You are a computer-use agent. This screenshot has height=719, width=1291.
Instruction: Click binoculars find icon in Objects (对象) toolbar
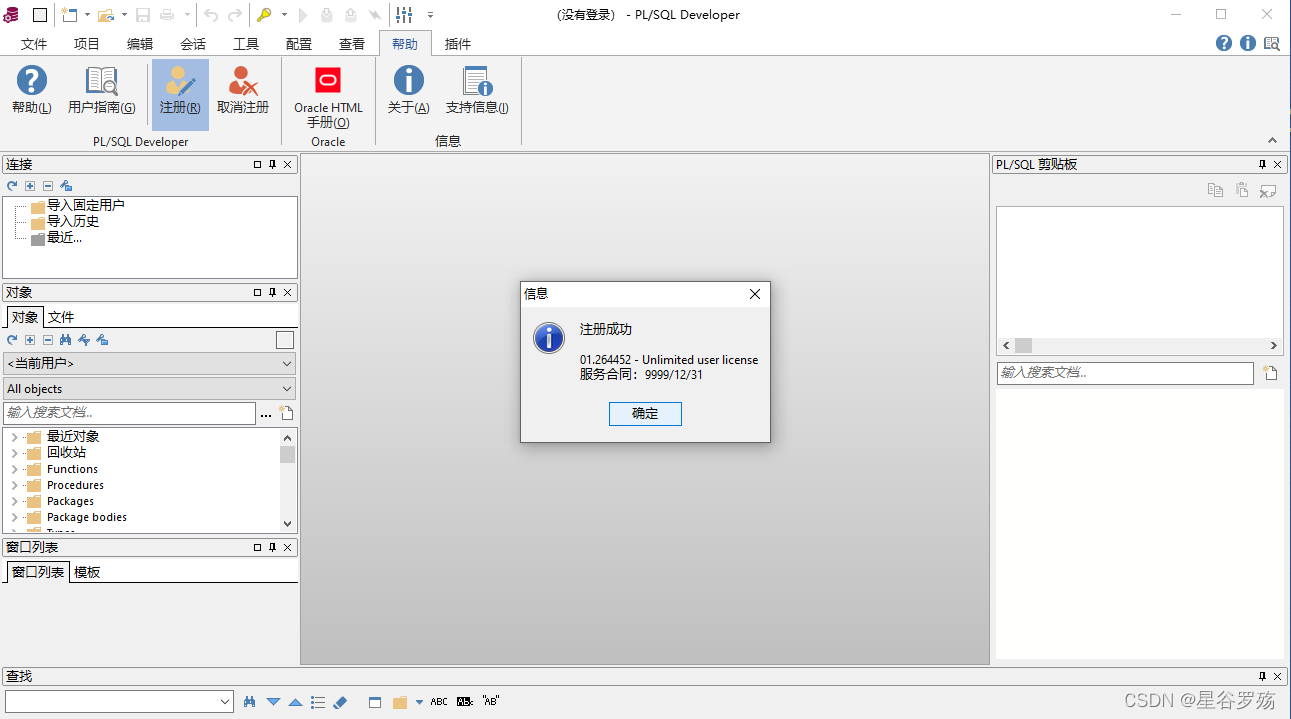(x=66, y=340)
